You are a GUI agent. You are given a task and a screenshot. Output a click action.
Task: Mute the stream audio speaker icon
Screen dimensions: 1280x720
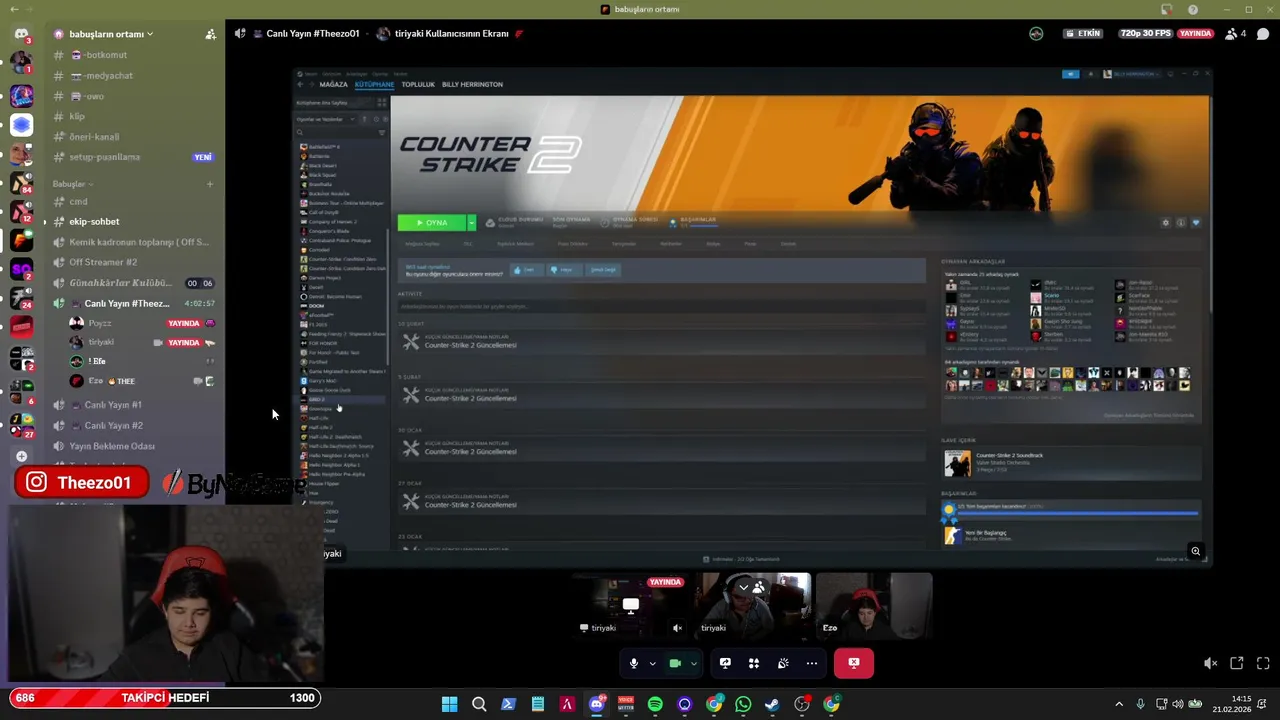coord(1210,663)
